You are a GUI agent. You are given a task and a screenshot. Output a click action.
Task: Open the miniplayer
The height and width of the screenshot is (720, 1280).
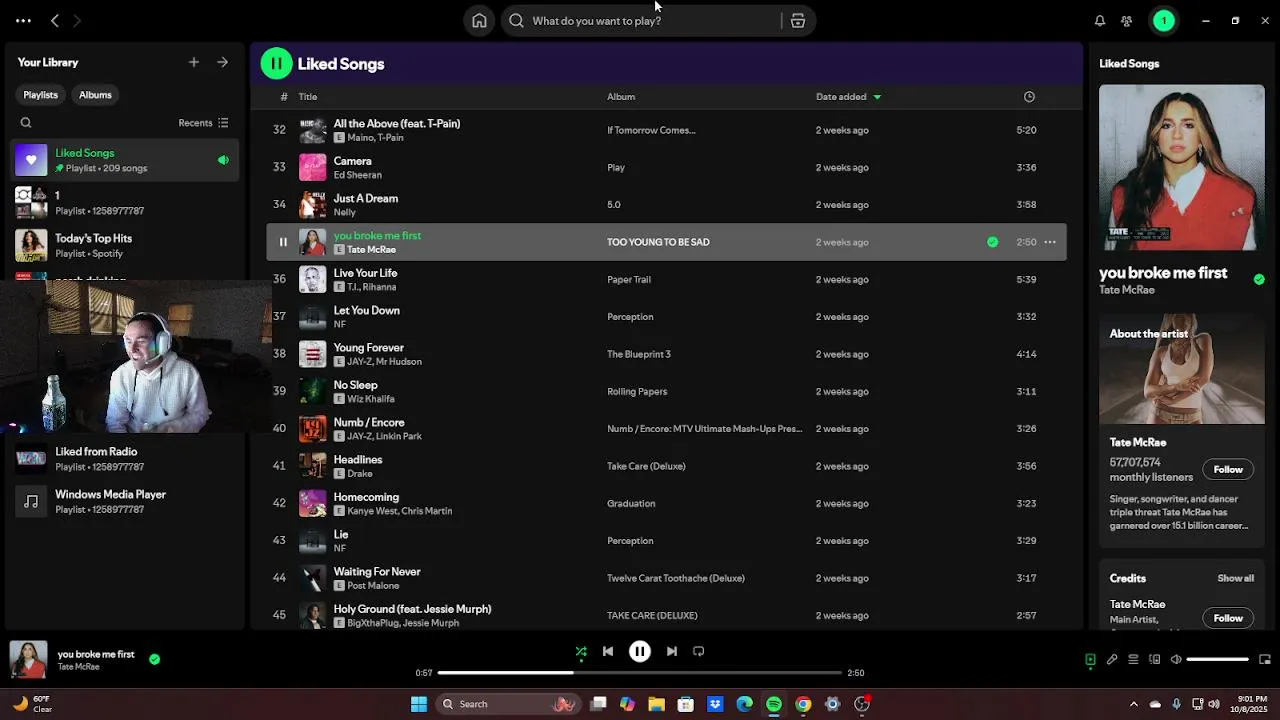(1265, 659)
